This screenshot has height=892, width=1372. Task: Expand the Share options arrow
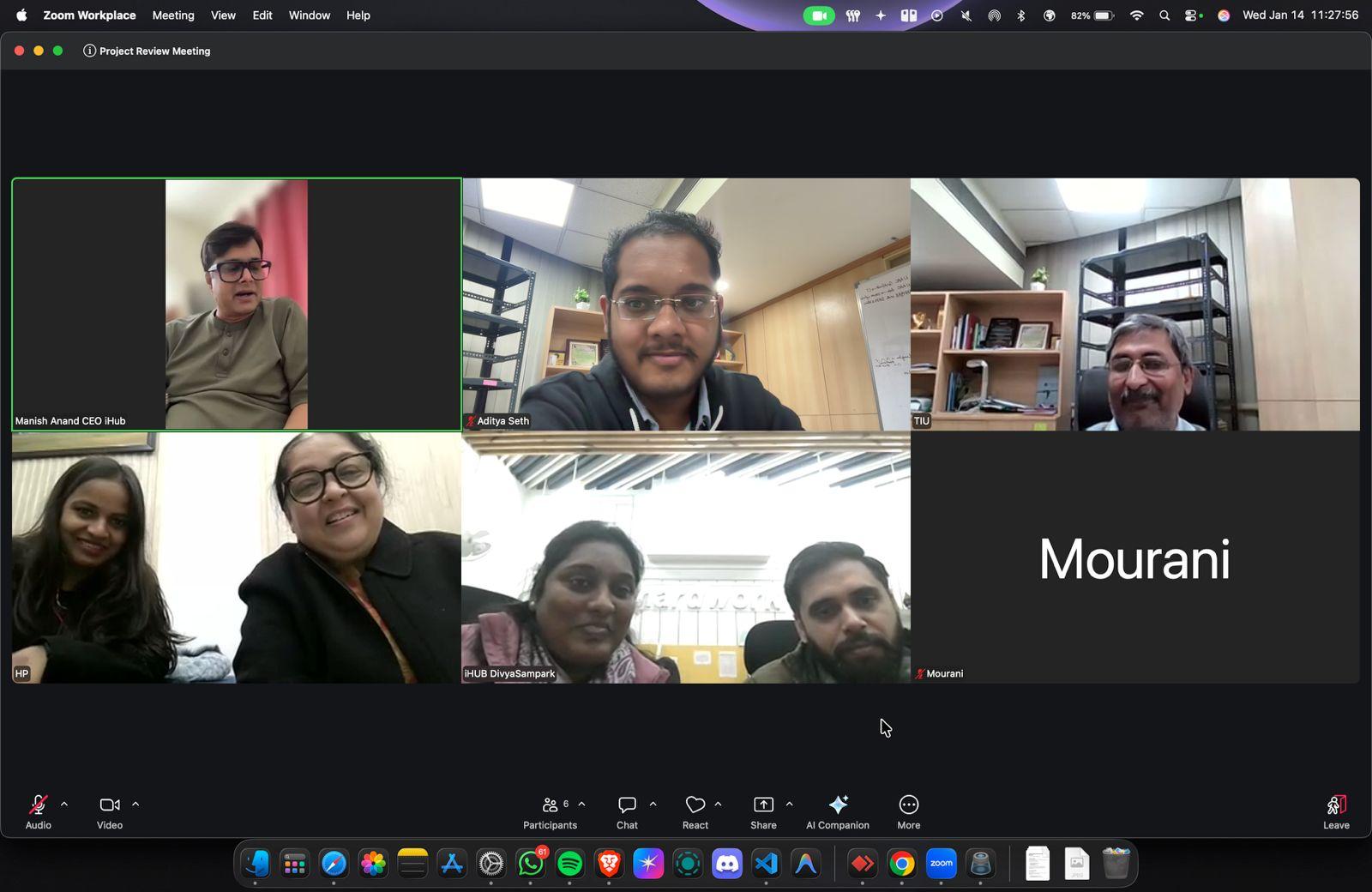tap(790, 805)
